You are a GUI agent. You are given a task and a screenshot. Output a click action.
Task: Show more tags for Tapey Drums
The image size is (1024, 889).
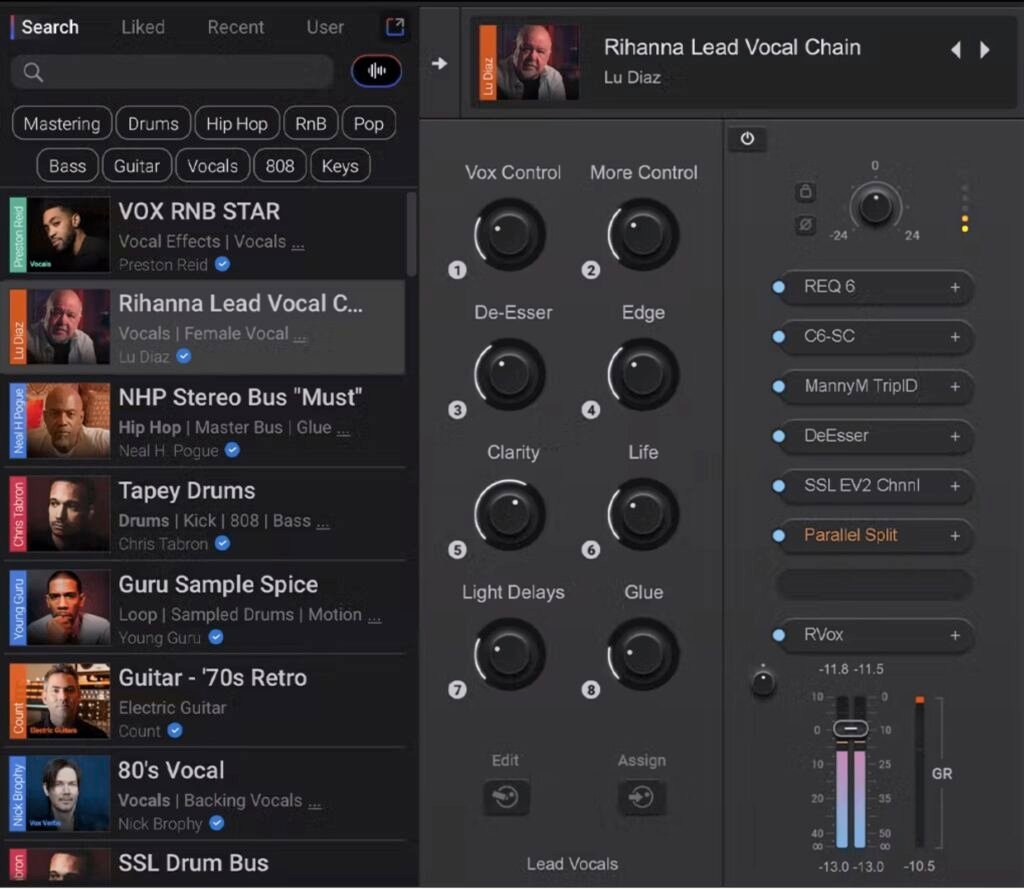(323, 524)
